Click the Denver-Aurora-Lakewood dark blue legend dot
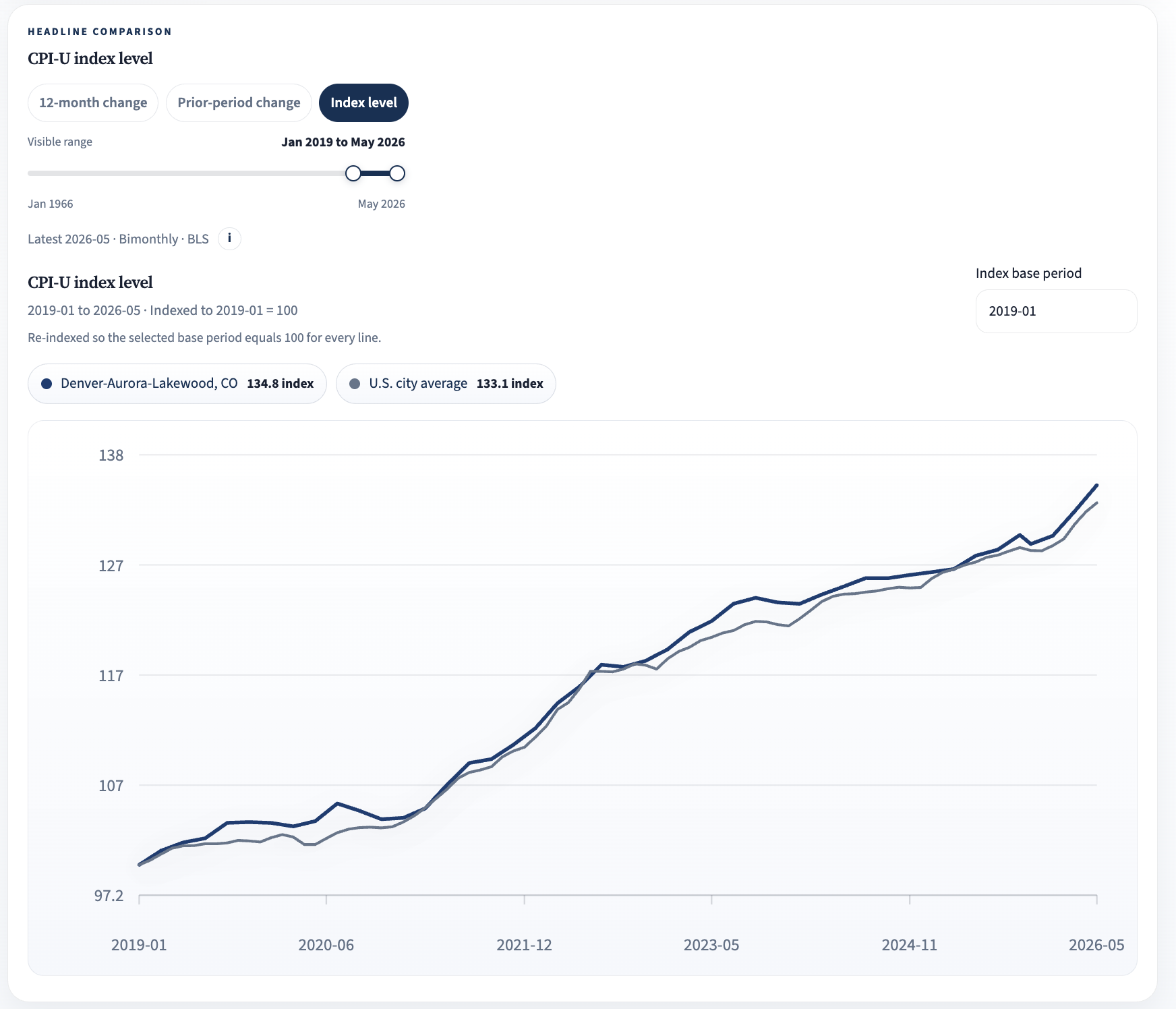This screenshot has width=1176, height=1009. coord(47,384)
